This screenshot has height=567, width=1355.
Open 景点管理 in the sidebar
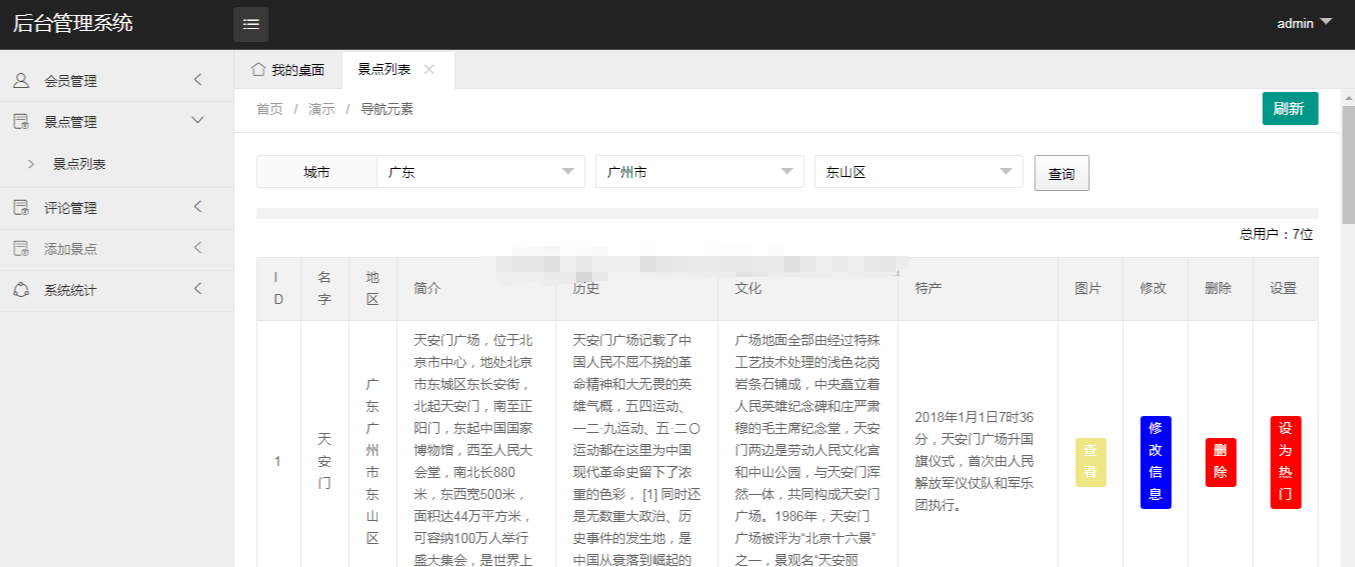[x=117, y=122]
